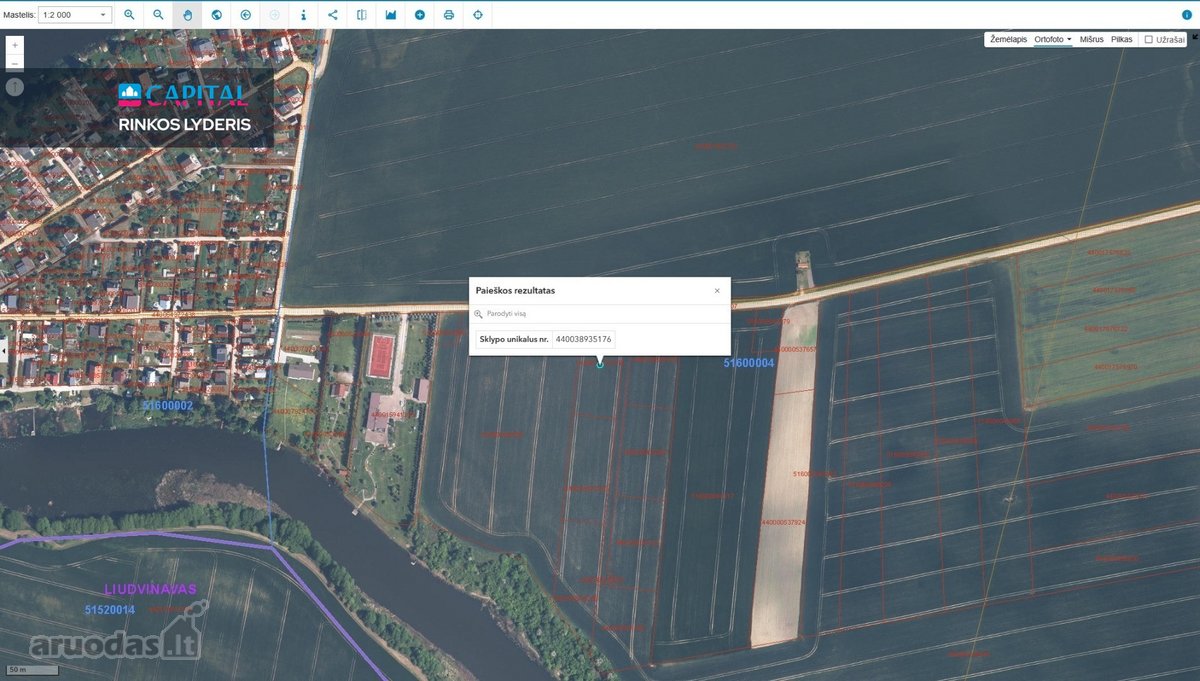Enable the Užrašai labels checkbox
This screenshot has height=681, width=1200.
1149,40
